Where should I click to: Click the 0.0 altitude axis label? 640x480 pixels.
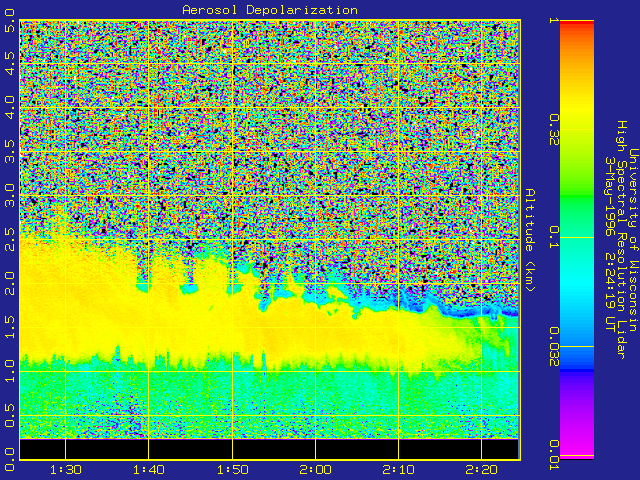point(9,459)
